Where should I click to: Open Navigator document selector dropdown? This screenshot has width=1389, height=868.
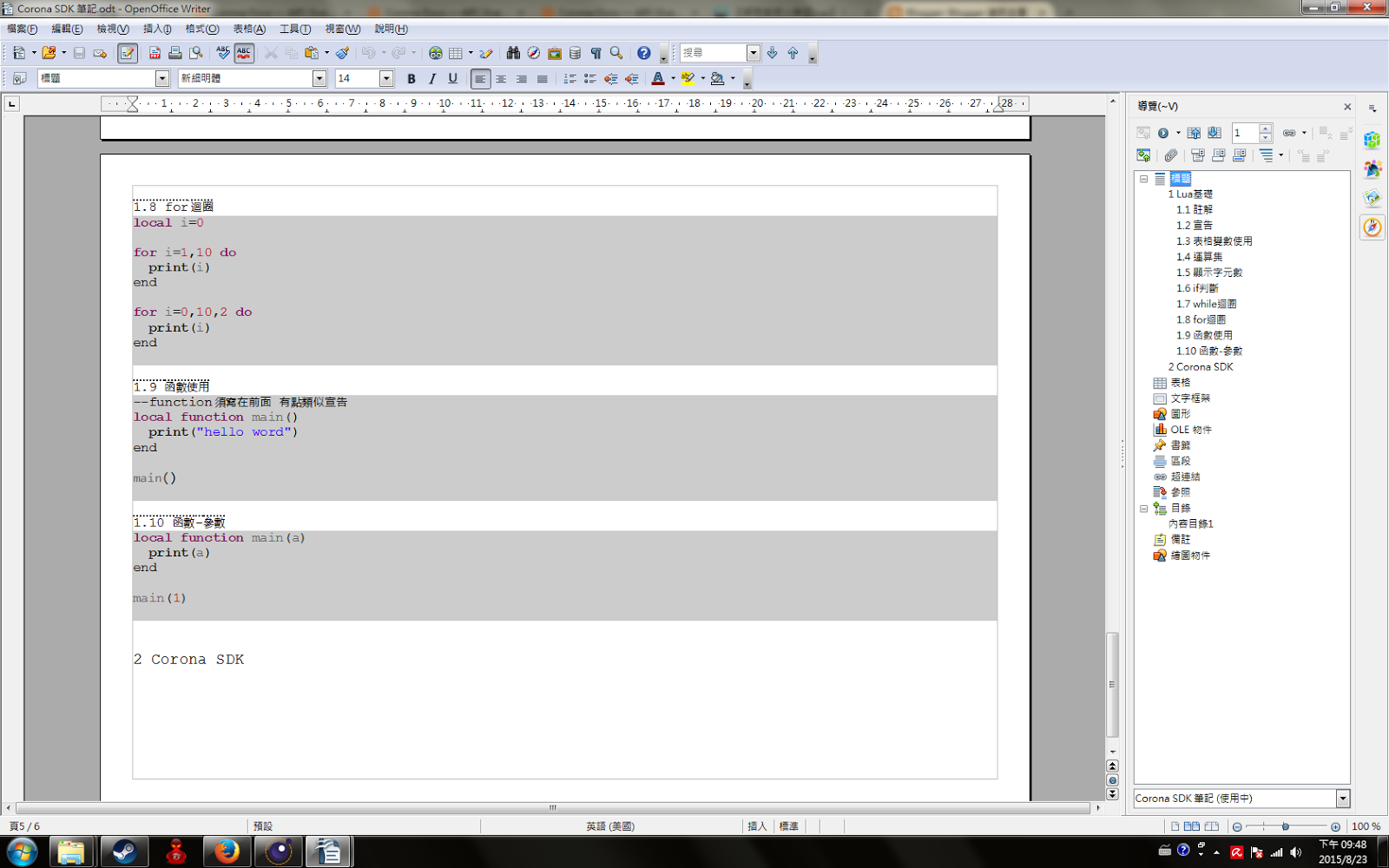point(1343,799)
